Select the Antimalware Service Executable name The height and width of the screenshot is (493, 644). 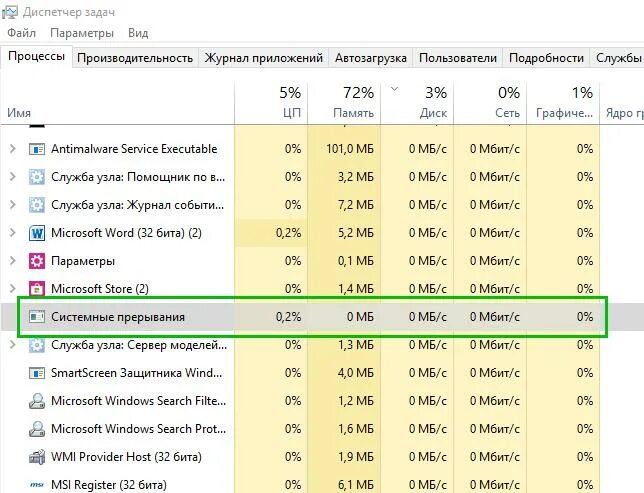(134, 149)
